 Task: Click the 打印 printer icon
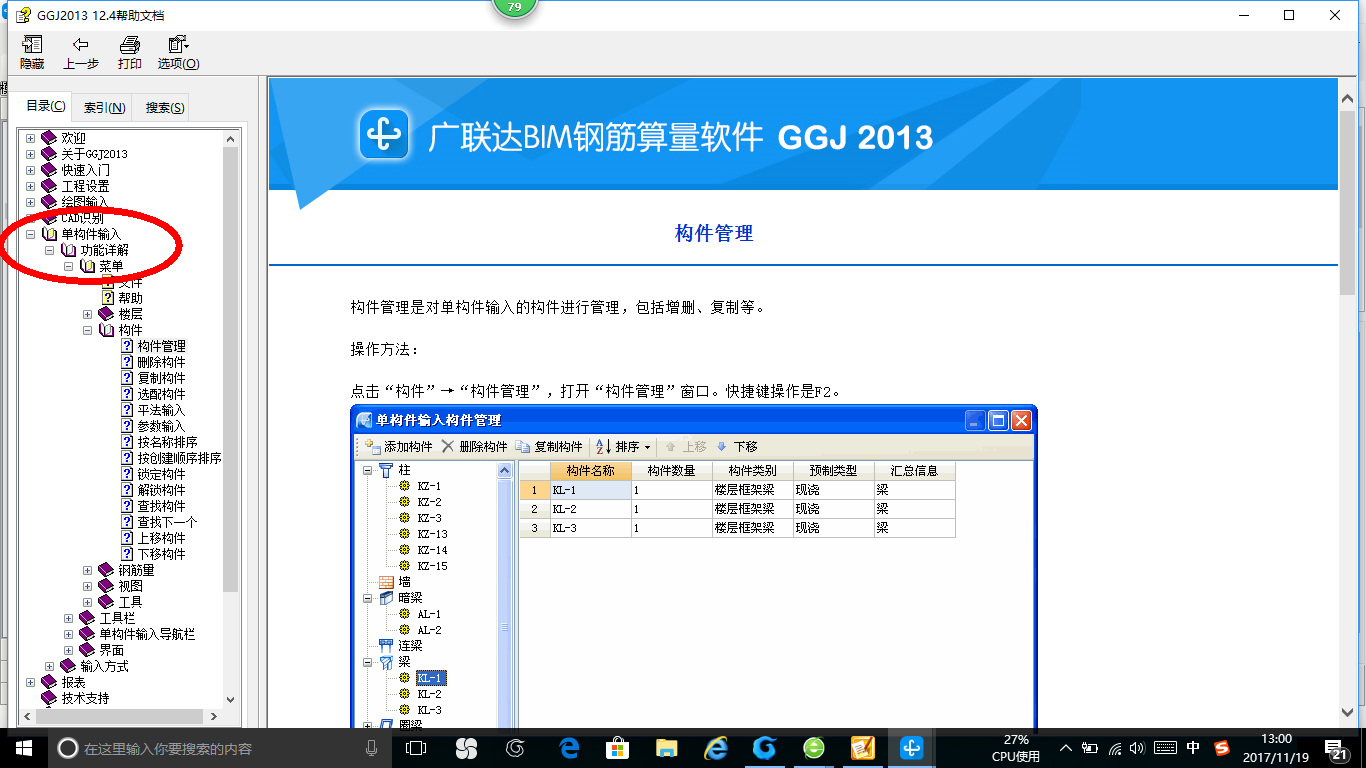coord(129,52)
